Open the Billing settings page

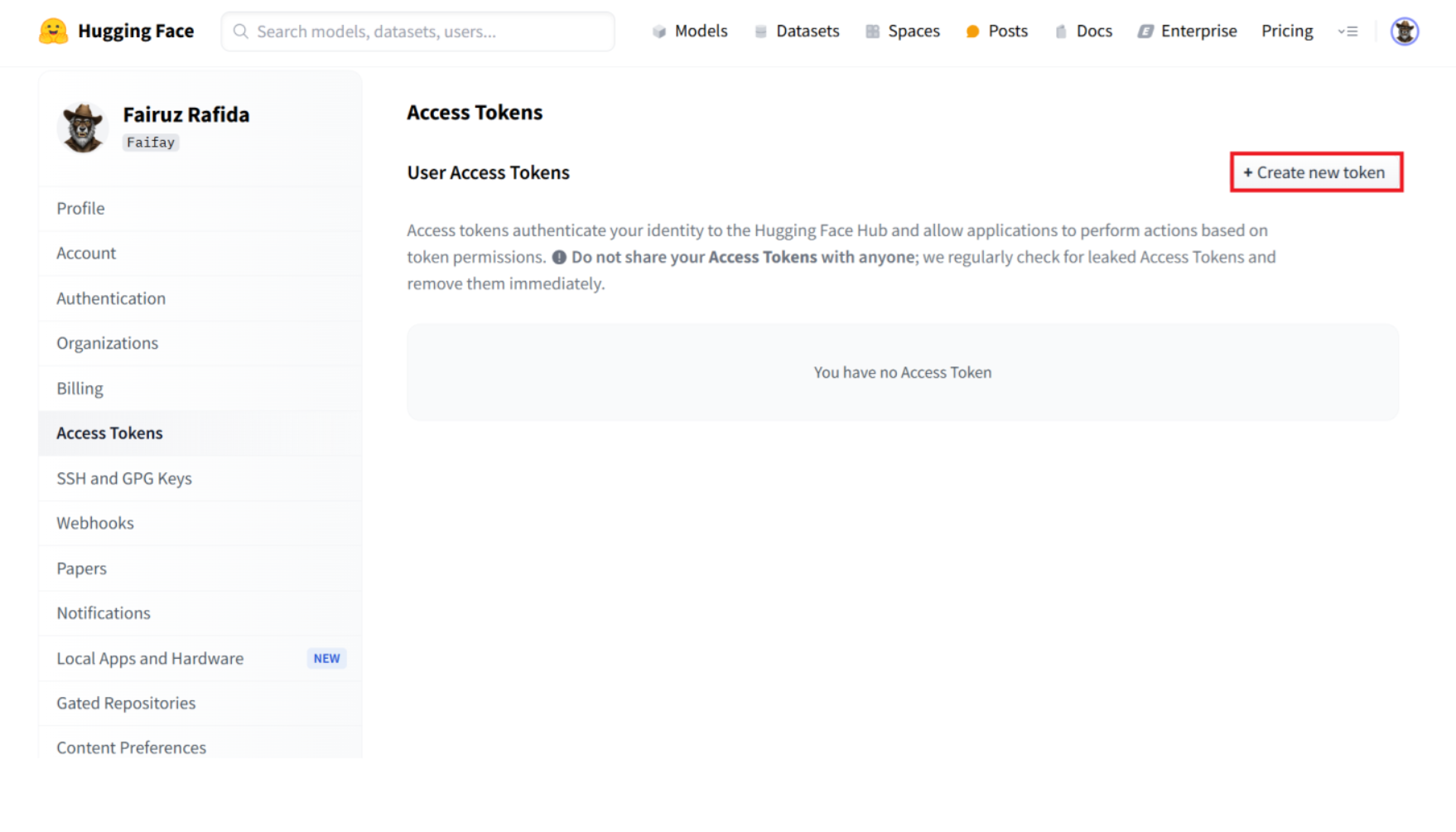pos(80,389)
